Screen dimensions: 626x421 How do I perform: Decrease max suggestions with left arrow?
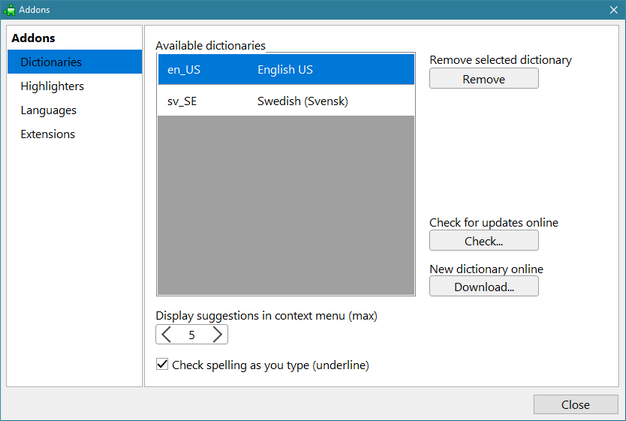coord(167,335)
